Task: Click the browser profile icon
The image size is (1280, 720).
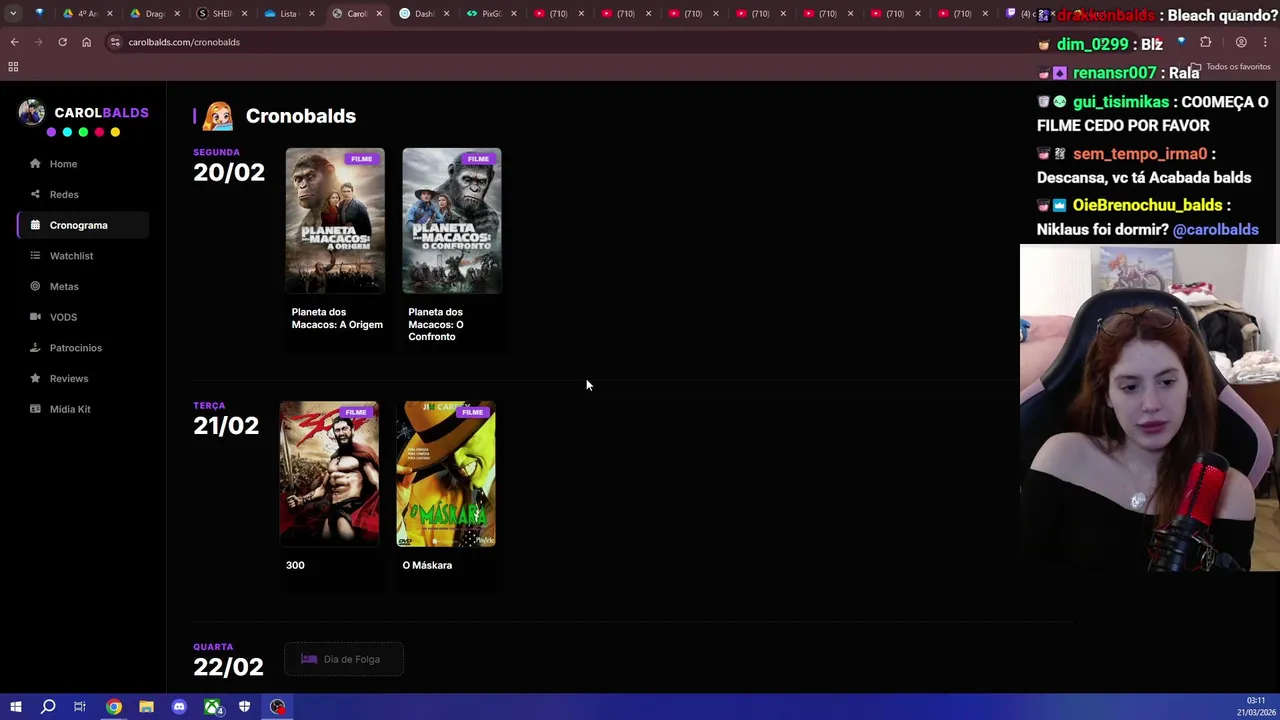Action: tap(1241, 42)
